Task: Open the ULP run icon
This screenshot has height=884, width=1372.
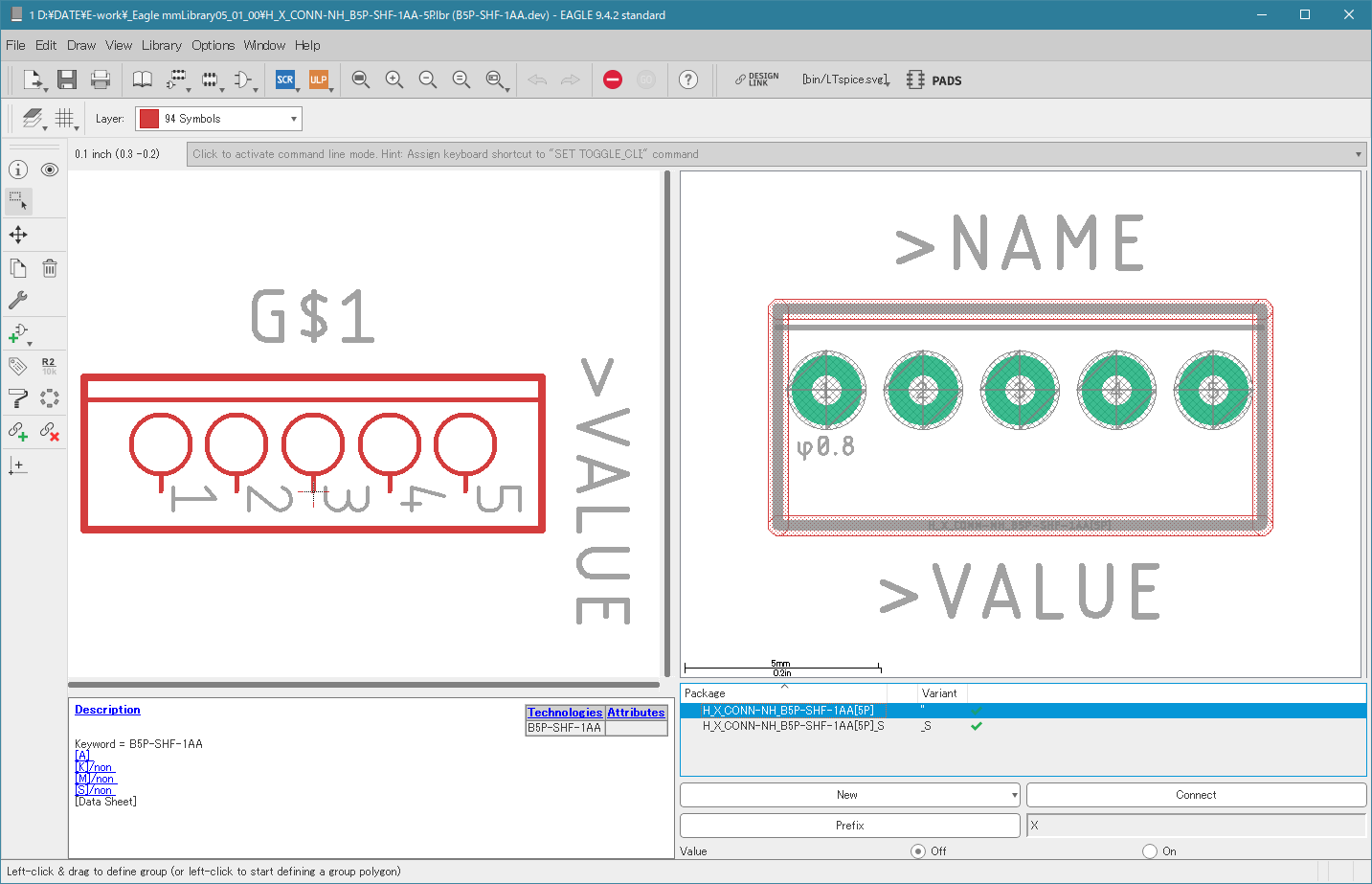Action: (x=319, y=79)
